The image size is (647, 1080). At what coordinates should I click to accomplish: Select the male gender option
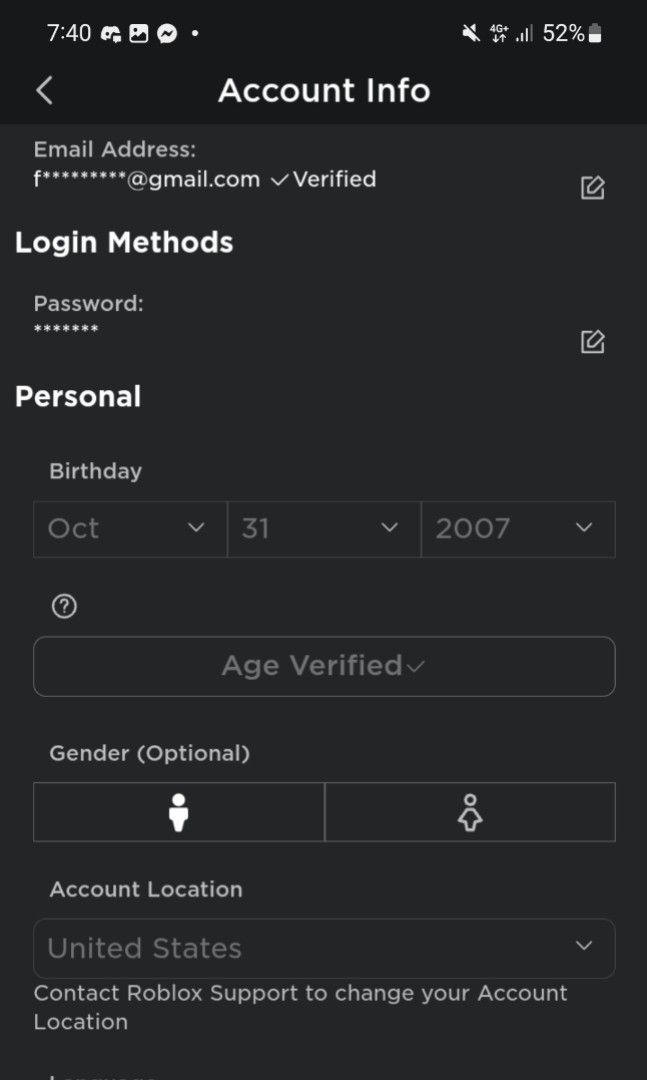pyautogui.click(x=178, y=812)
